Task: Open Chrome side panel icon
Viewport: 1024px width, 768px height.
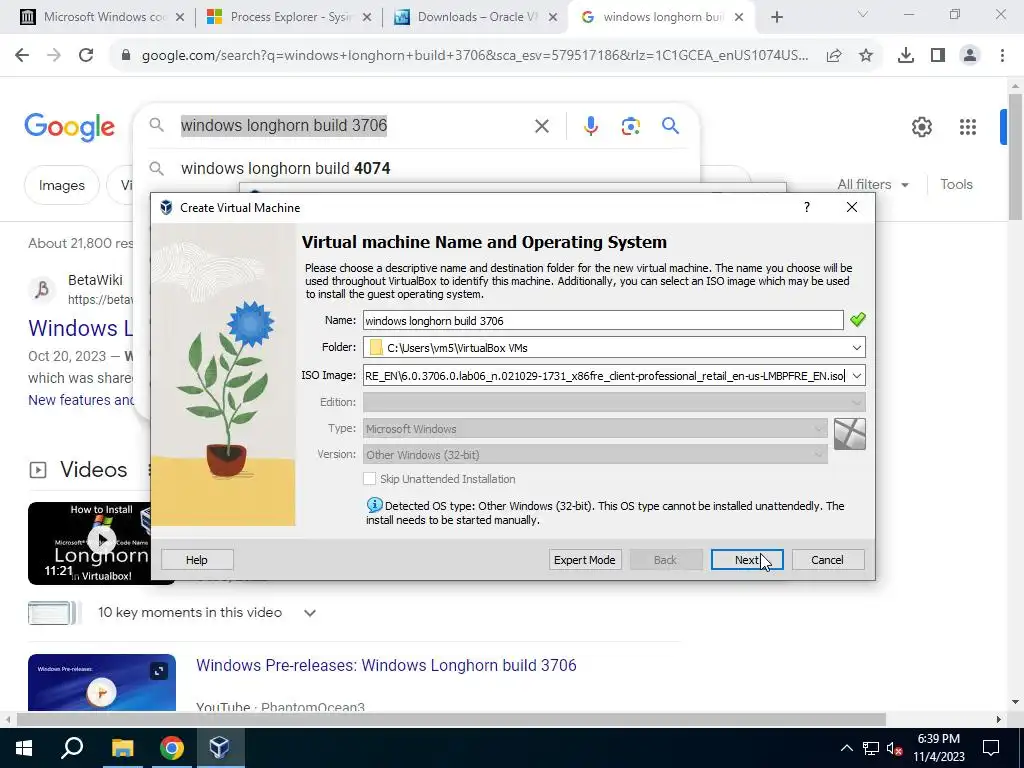Action: pyautogui.click(x=938, y=56)
